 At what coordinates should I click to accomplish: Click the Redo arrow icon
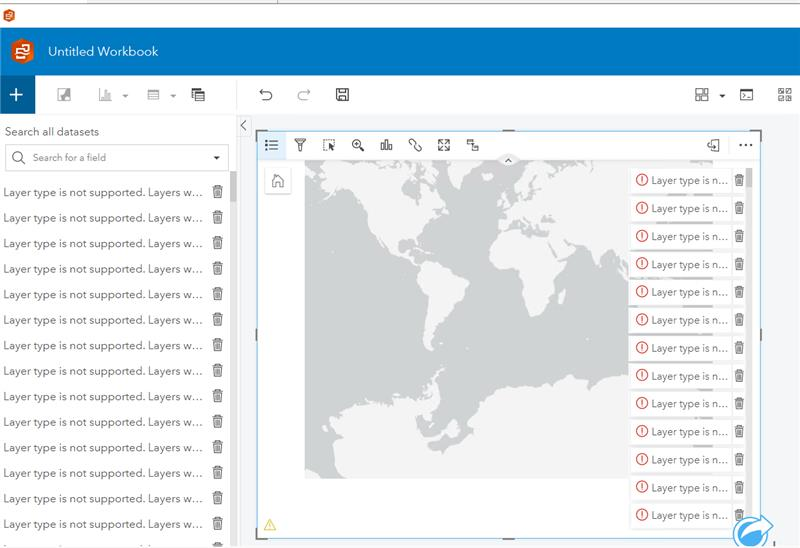coord(304,95)
